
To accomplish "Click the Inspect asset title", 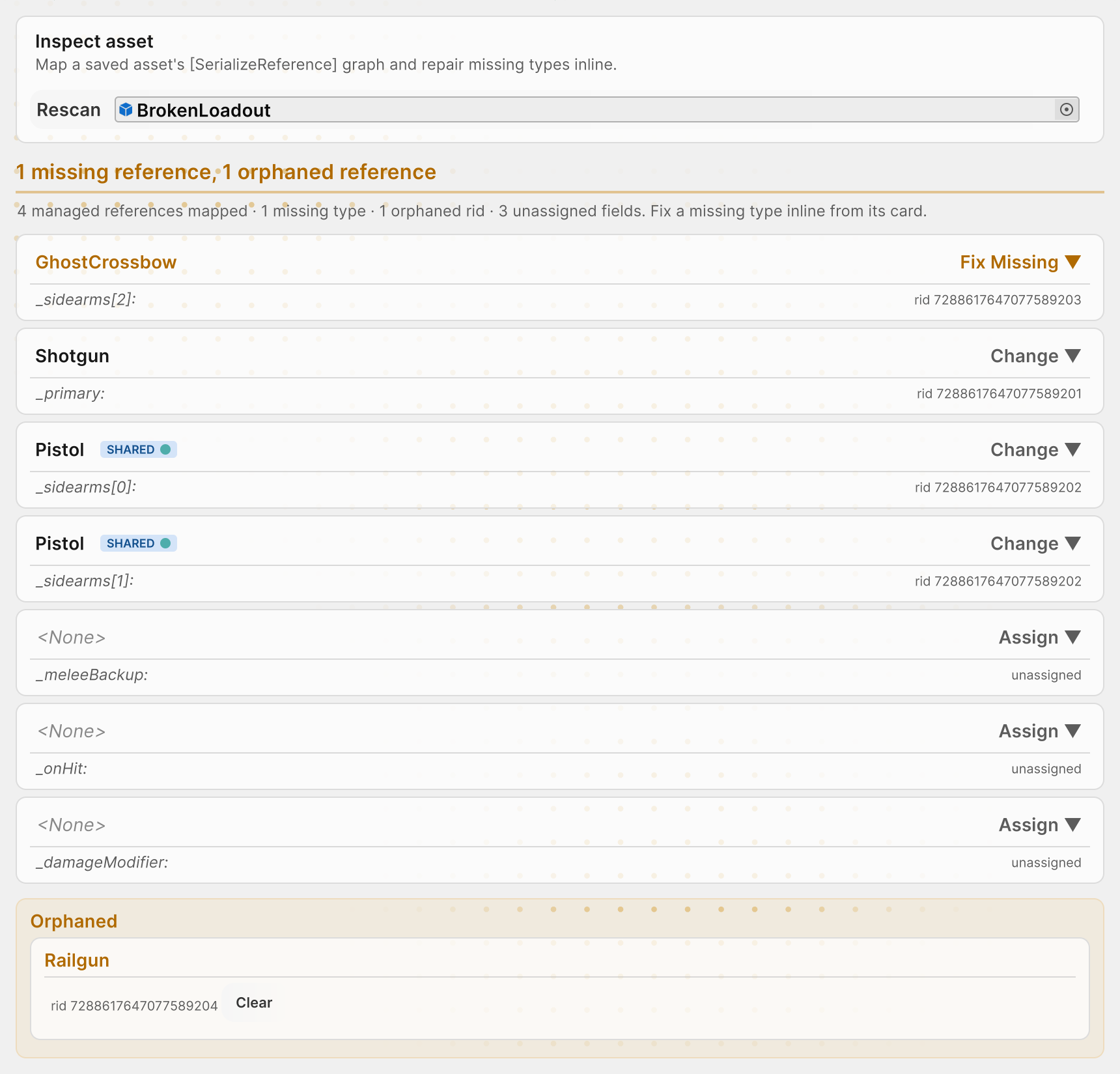I will (x=94, y=41).
